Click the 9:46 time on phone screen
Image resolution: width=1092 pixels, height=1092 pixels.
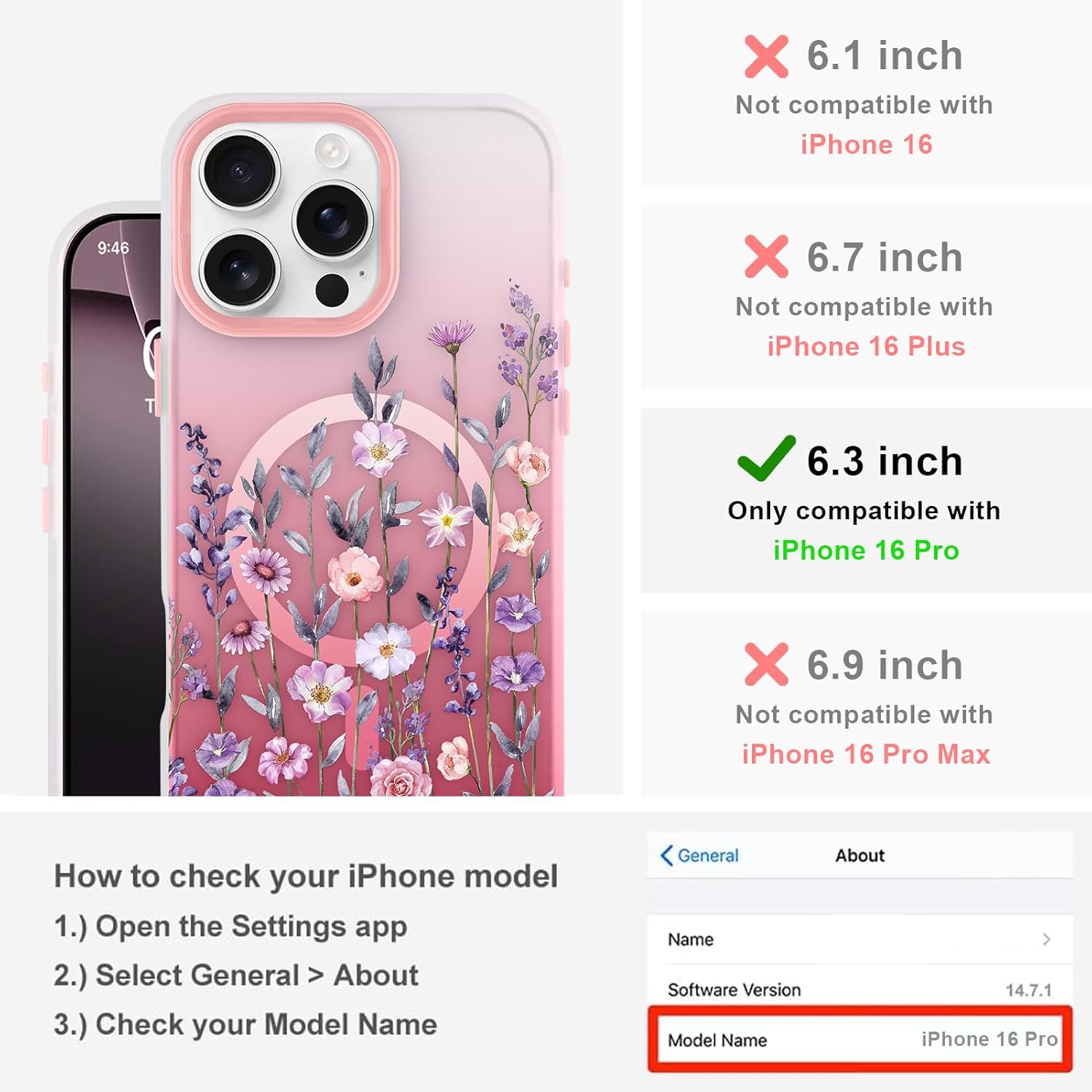coord(113,248)
